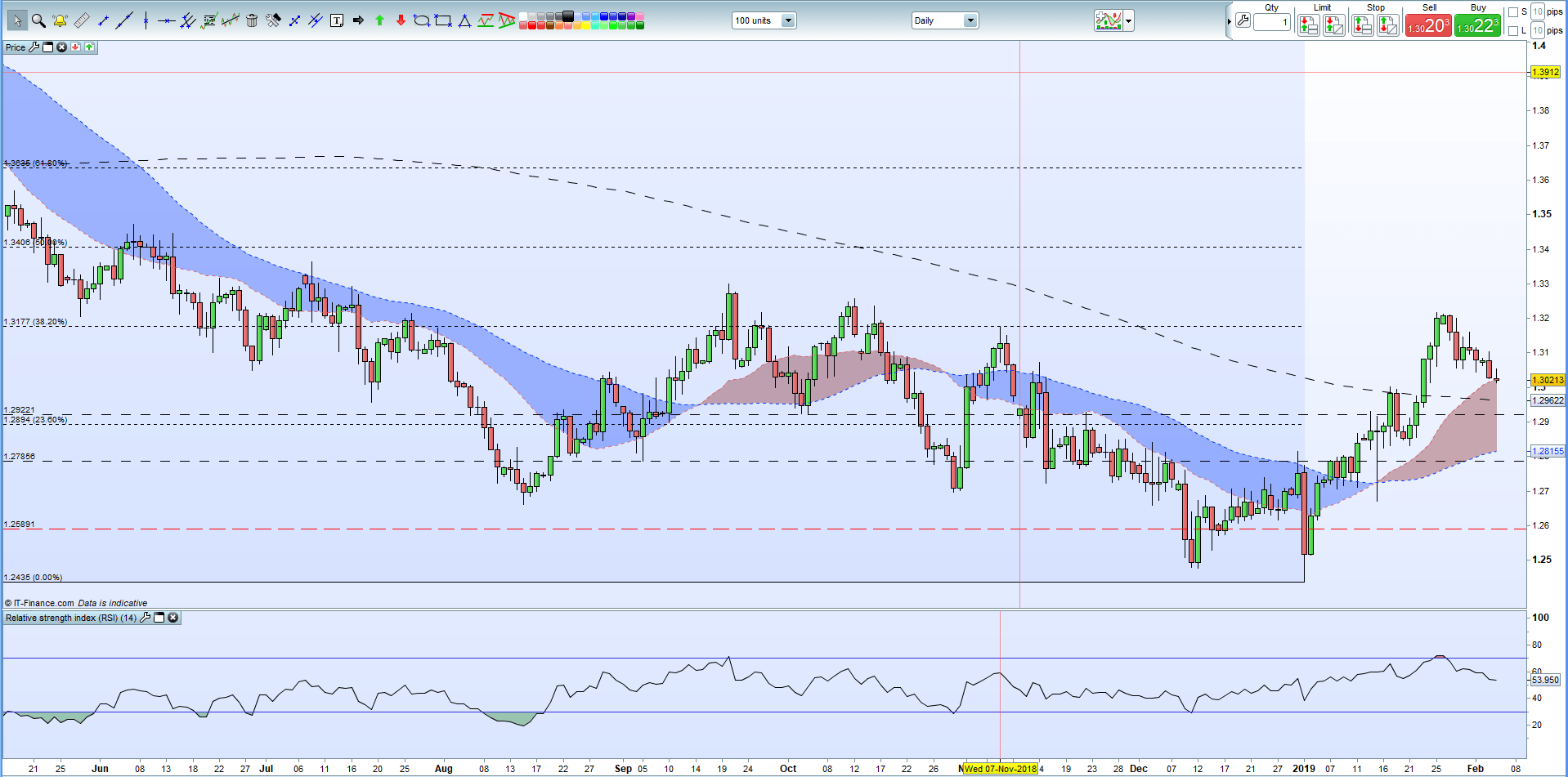Click the trash can delete objects icon

pyautogui.click(x=252, y=20)
